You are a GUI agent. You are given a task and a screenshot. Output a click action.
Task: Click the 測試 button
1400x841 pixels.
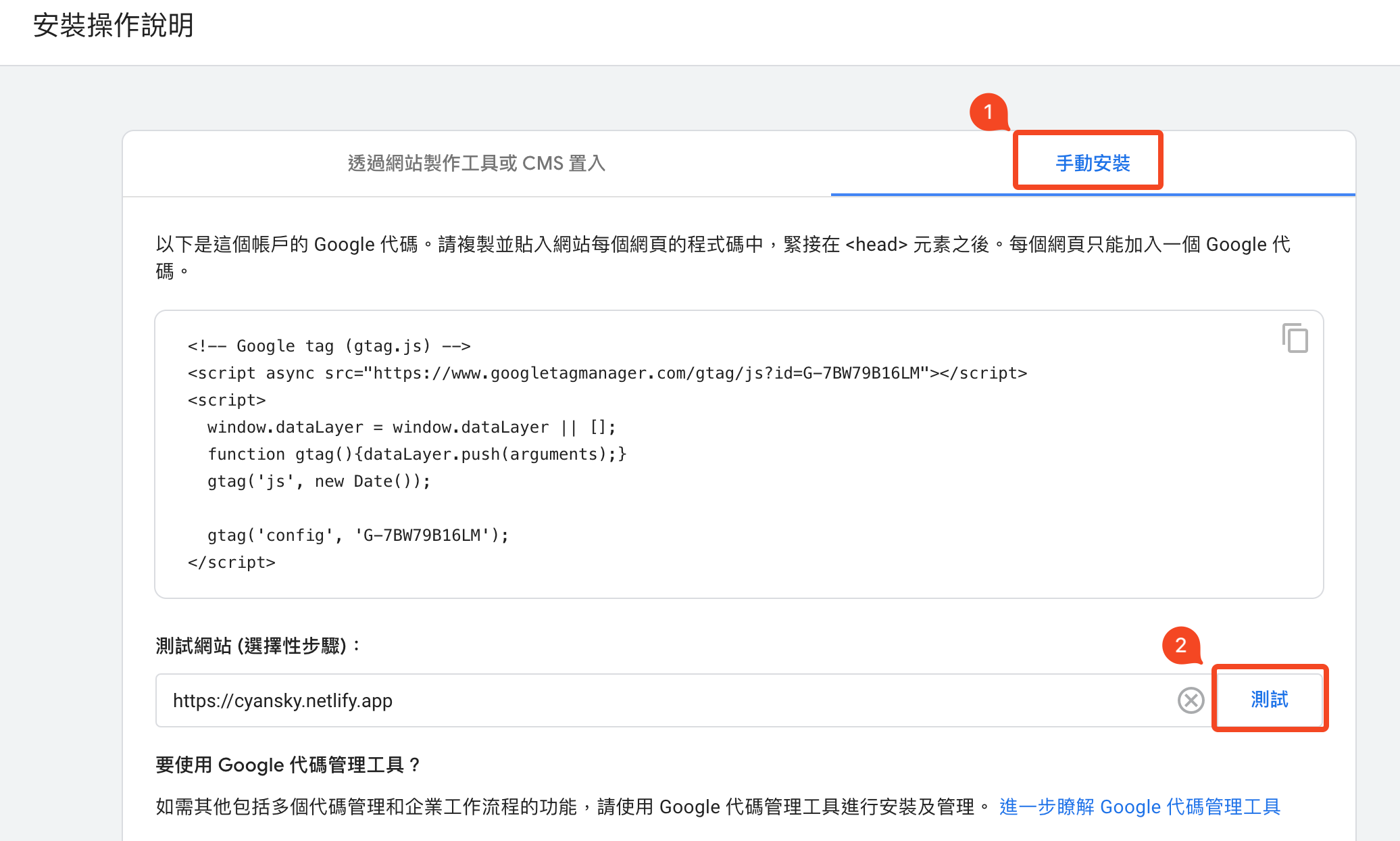pos(1270,699)
